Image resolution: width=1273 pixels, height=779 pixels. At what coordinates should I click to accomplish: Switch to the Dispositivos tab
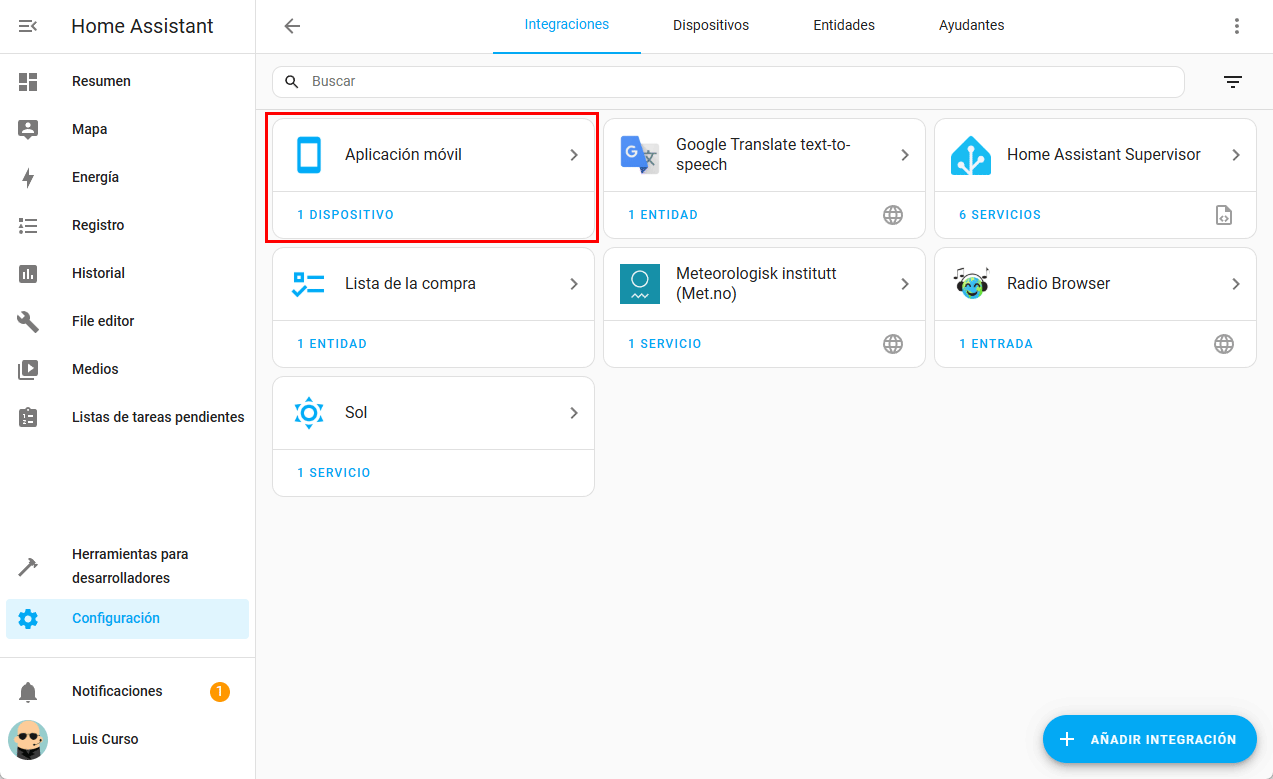pyautogui.click(x=710, y=26)
